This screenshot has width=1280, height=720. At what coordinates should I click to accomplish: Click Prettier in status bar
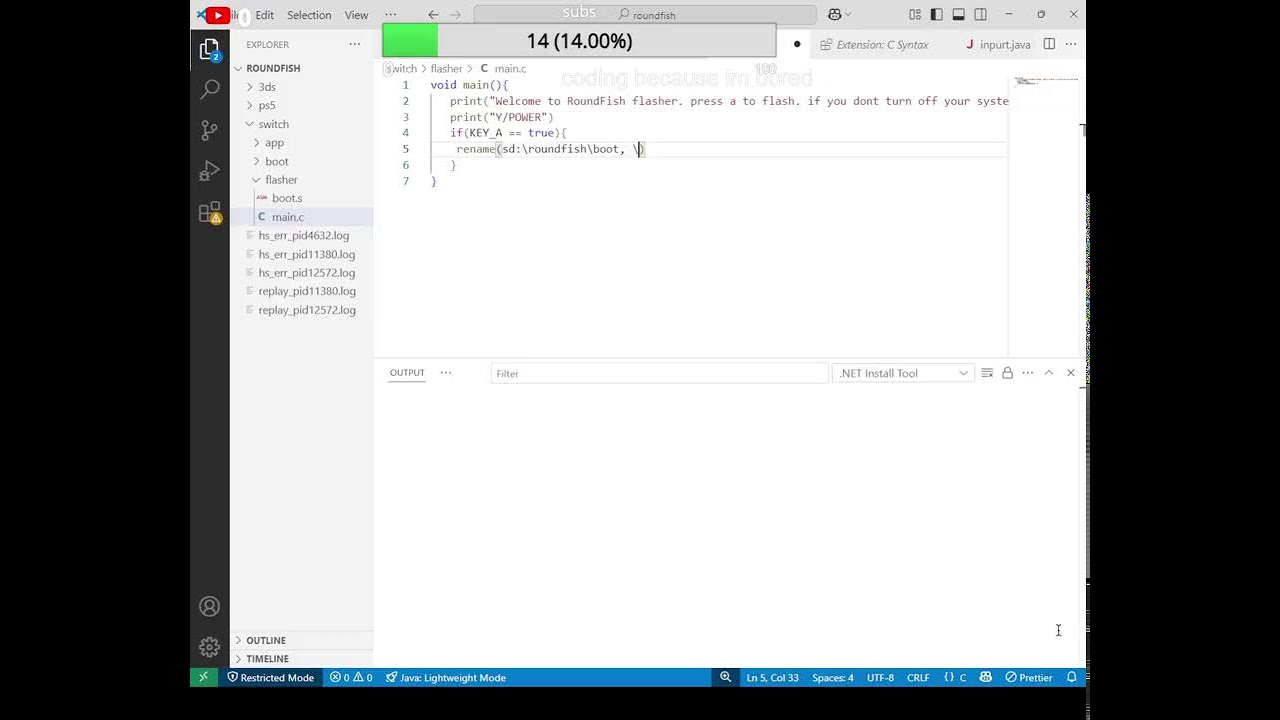point(1029,677)
